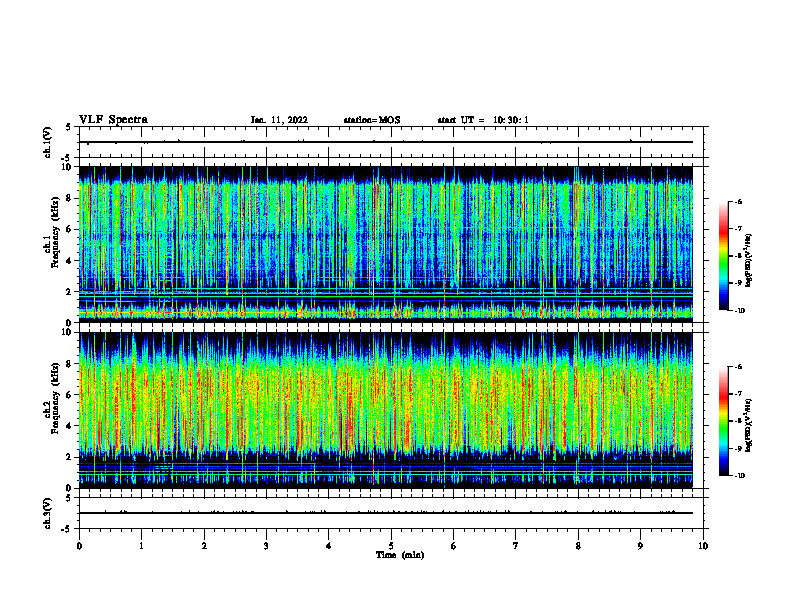Click the "7" minute tick on time axis
The width and height of the screenshot is (792, 612).
[x=516, y=546]
